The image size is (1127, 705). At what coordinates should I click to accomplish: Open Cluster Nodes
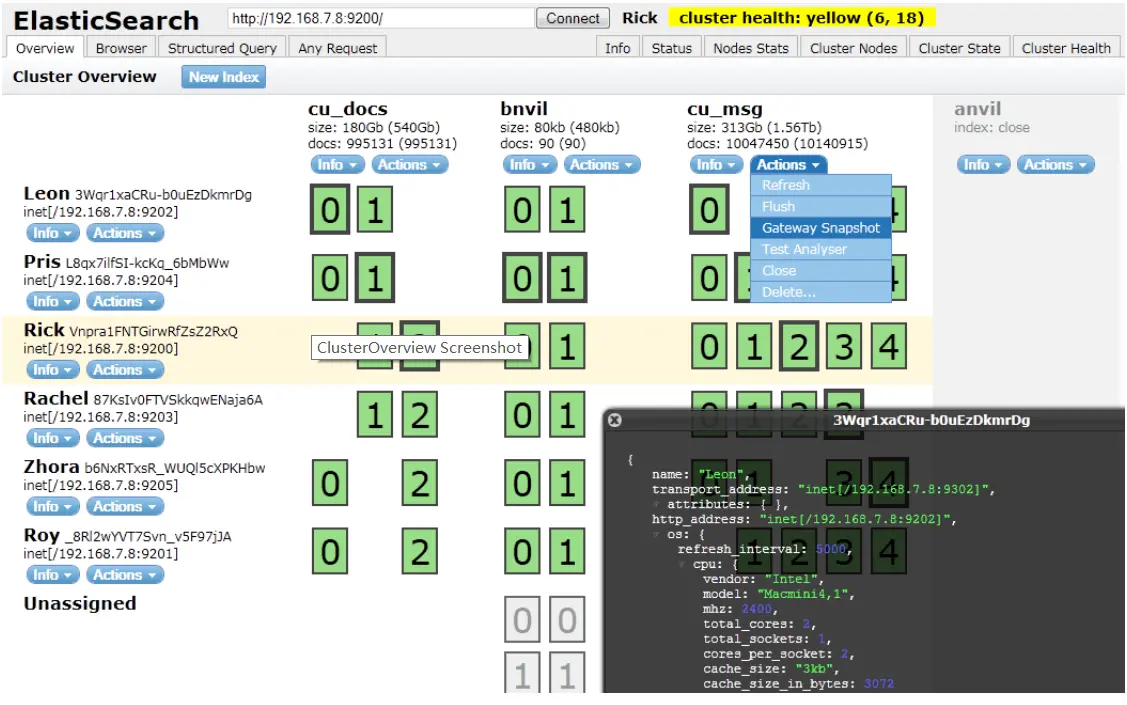[853, 48]
